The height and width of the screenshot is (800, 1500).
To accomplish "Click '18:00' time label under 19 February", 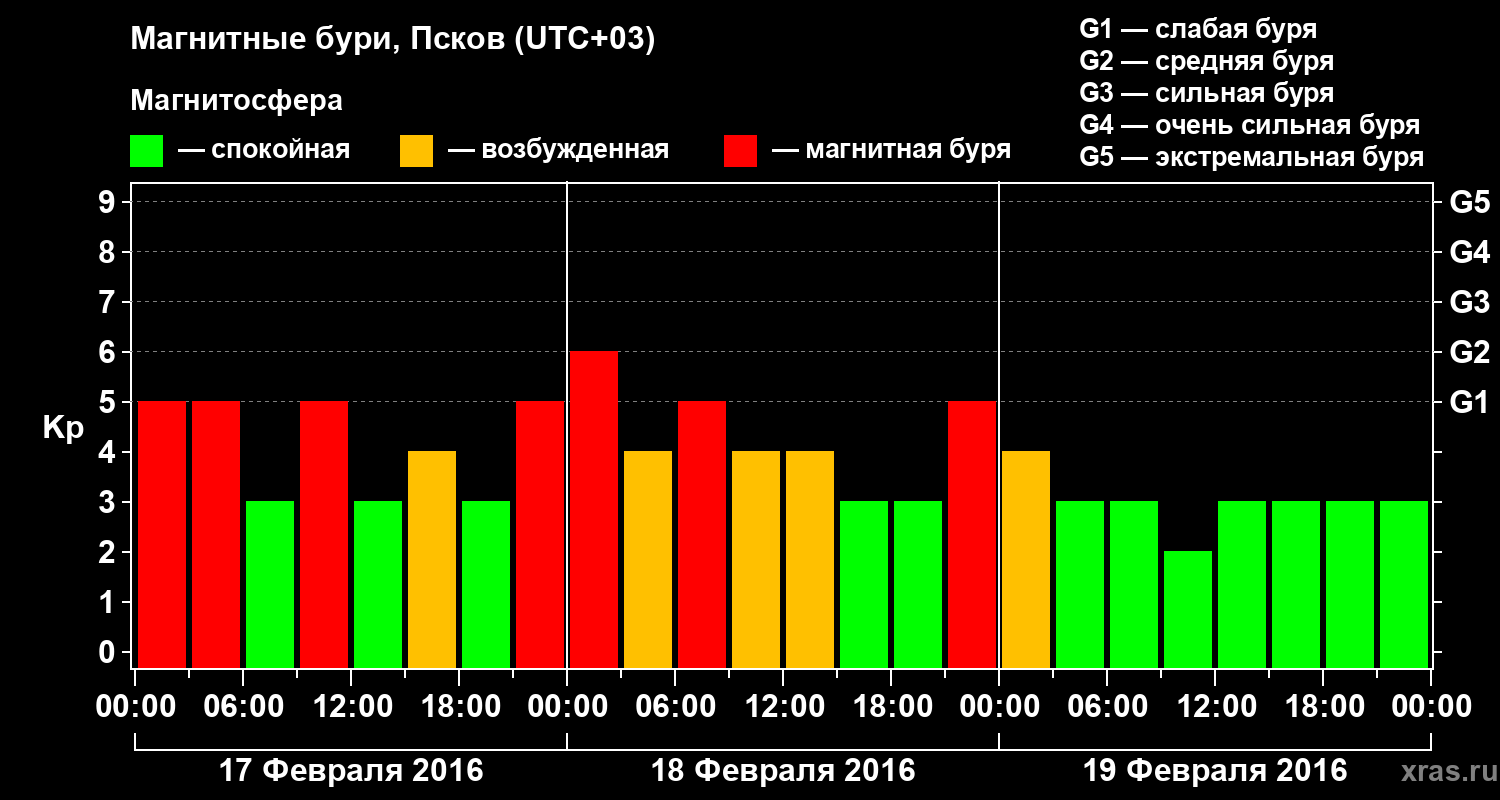I will [1323, 706].
